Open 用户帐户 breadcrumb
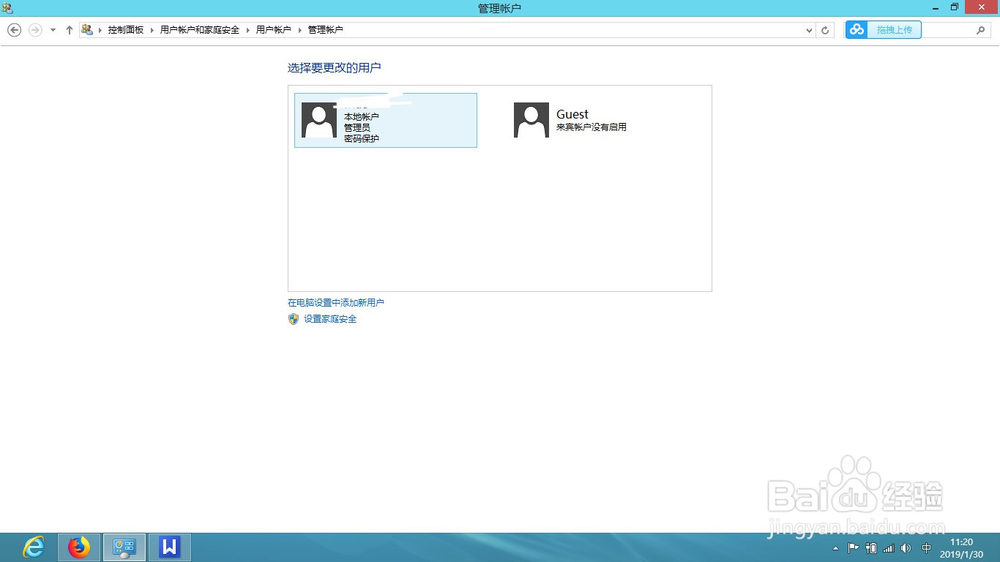Screen dimensions: 1000x562 [x=273, y=30]
